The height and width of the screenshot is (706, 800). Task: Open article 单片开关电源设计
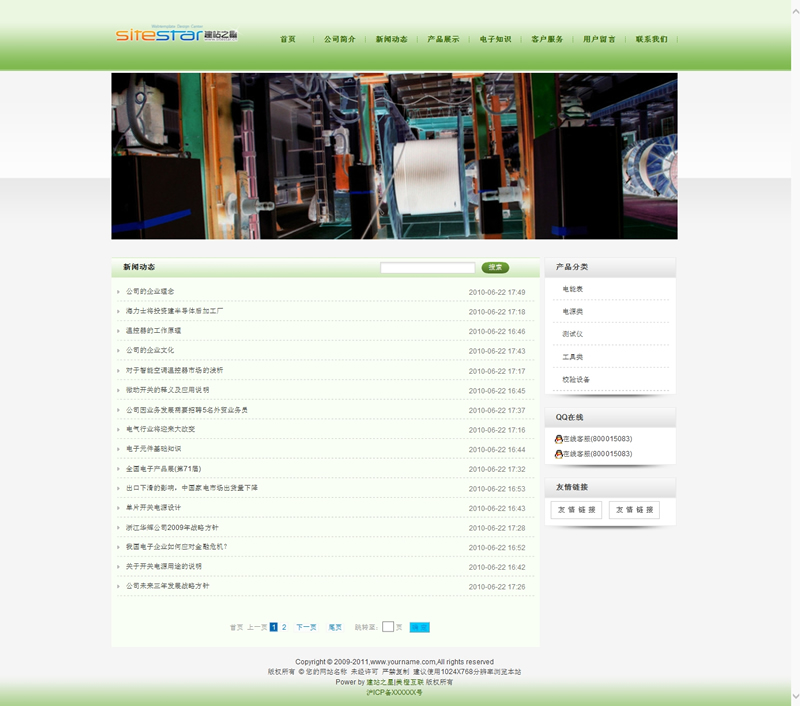pyautogui.click(x=153, y=508)
